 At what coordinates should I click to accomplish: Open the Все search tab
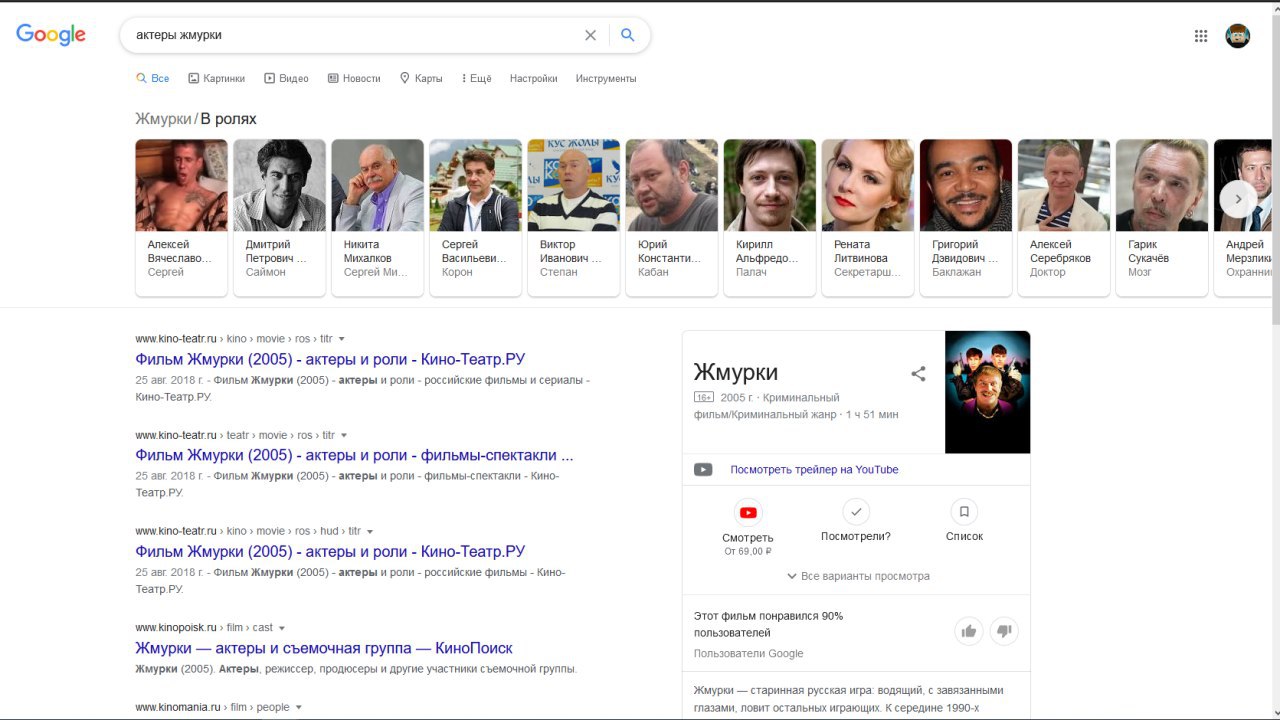click(x=152, y=78)
